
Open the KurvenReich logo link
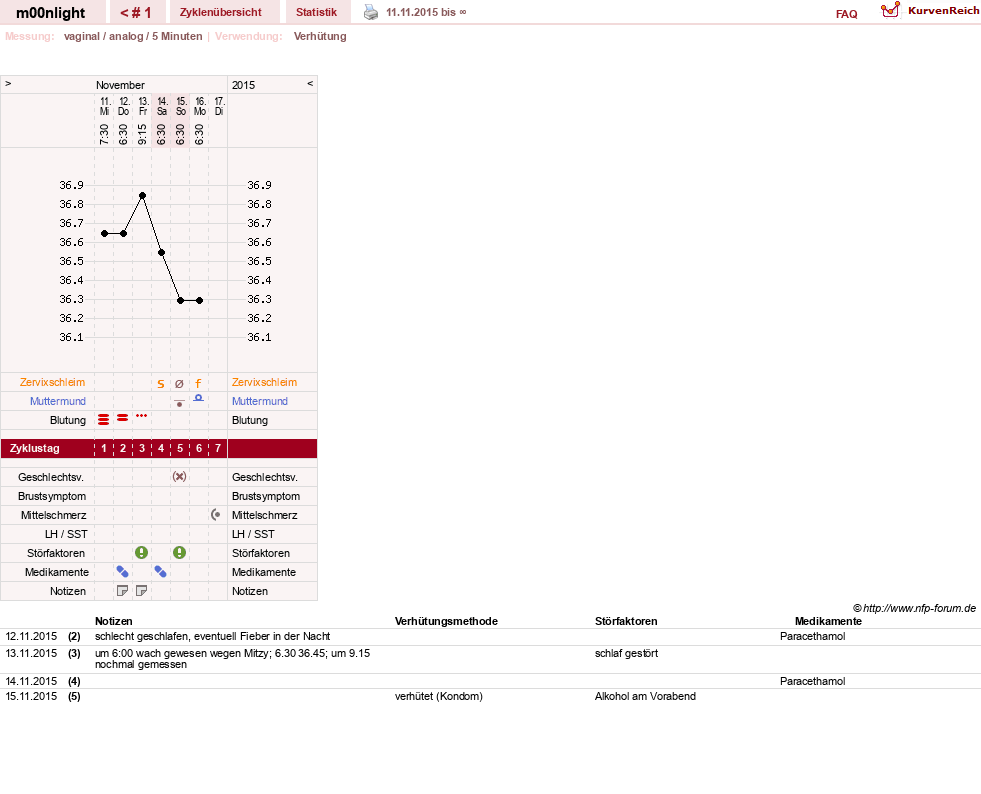point(930,11)
